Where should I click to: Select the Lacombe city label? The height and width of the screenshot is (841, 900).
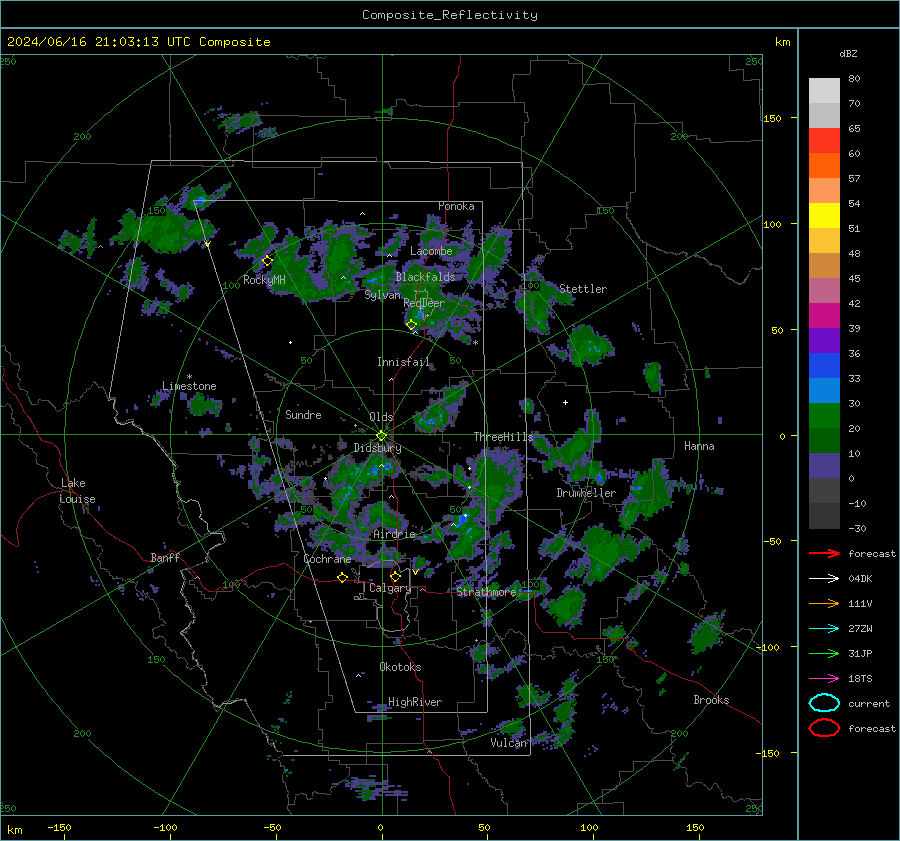(x=431, y=251)
